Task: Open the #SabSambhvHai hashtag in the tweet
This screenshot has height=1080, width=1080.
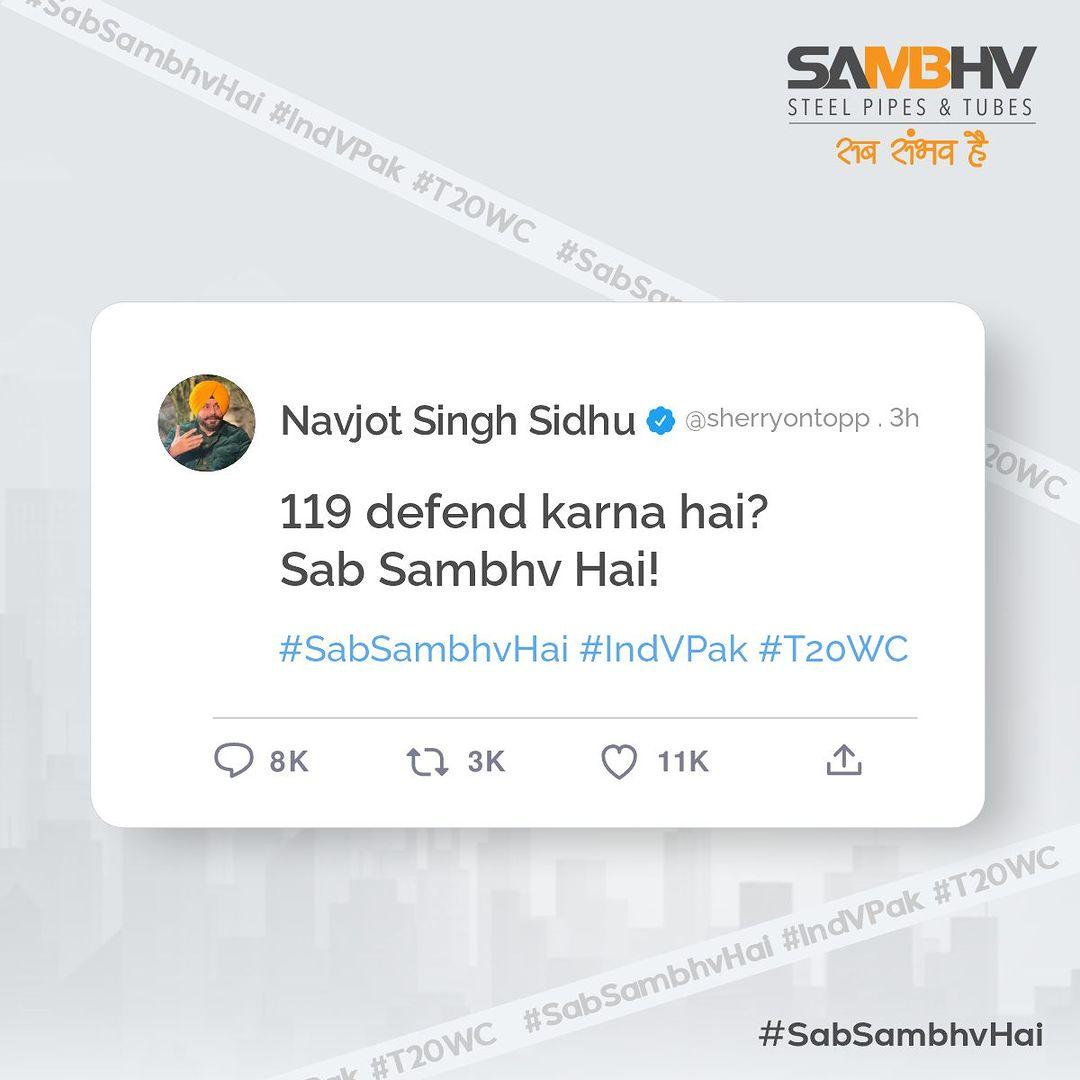Action: coord(424,648)
